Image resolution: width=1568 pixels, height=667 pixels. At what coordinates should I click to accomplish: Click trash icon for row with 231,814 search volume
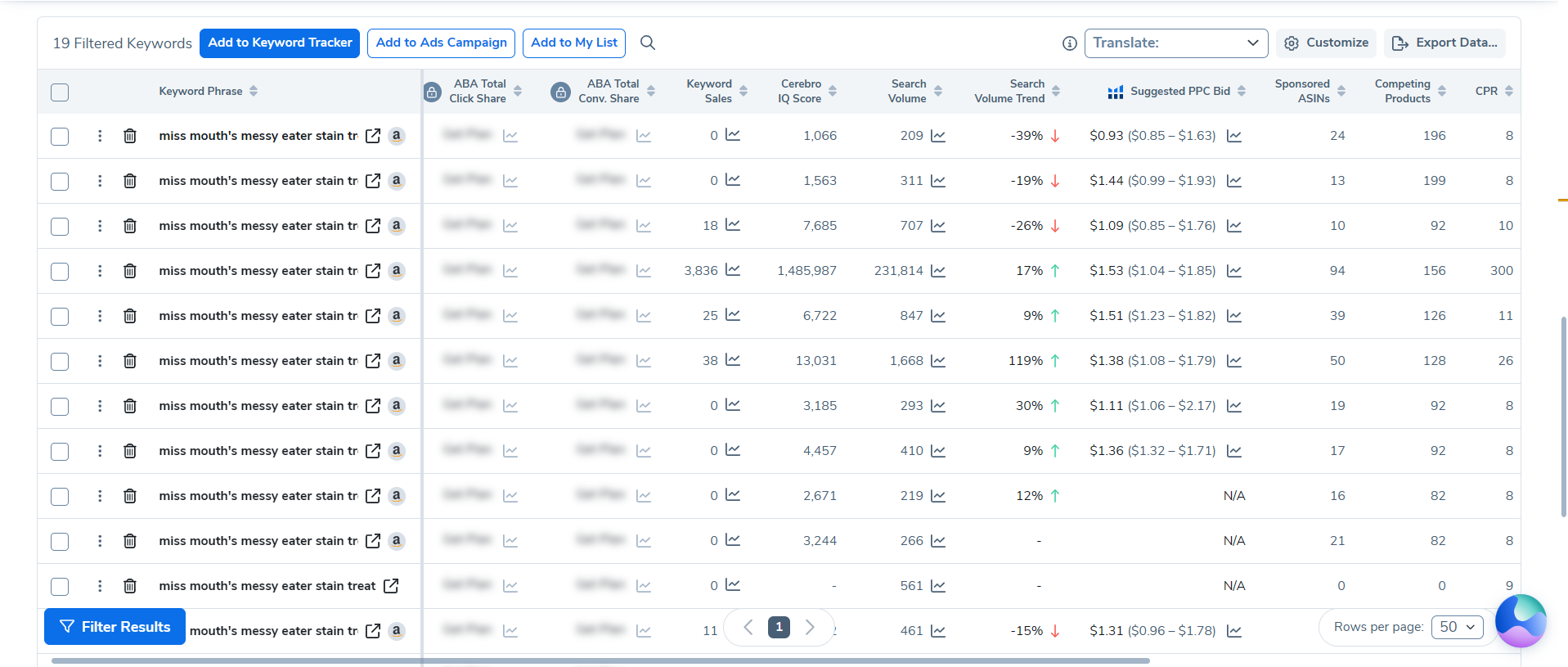point(130,271)
